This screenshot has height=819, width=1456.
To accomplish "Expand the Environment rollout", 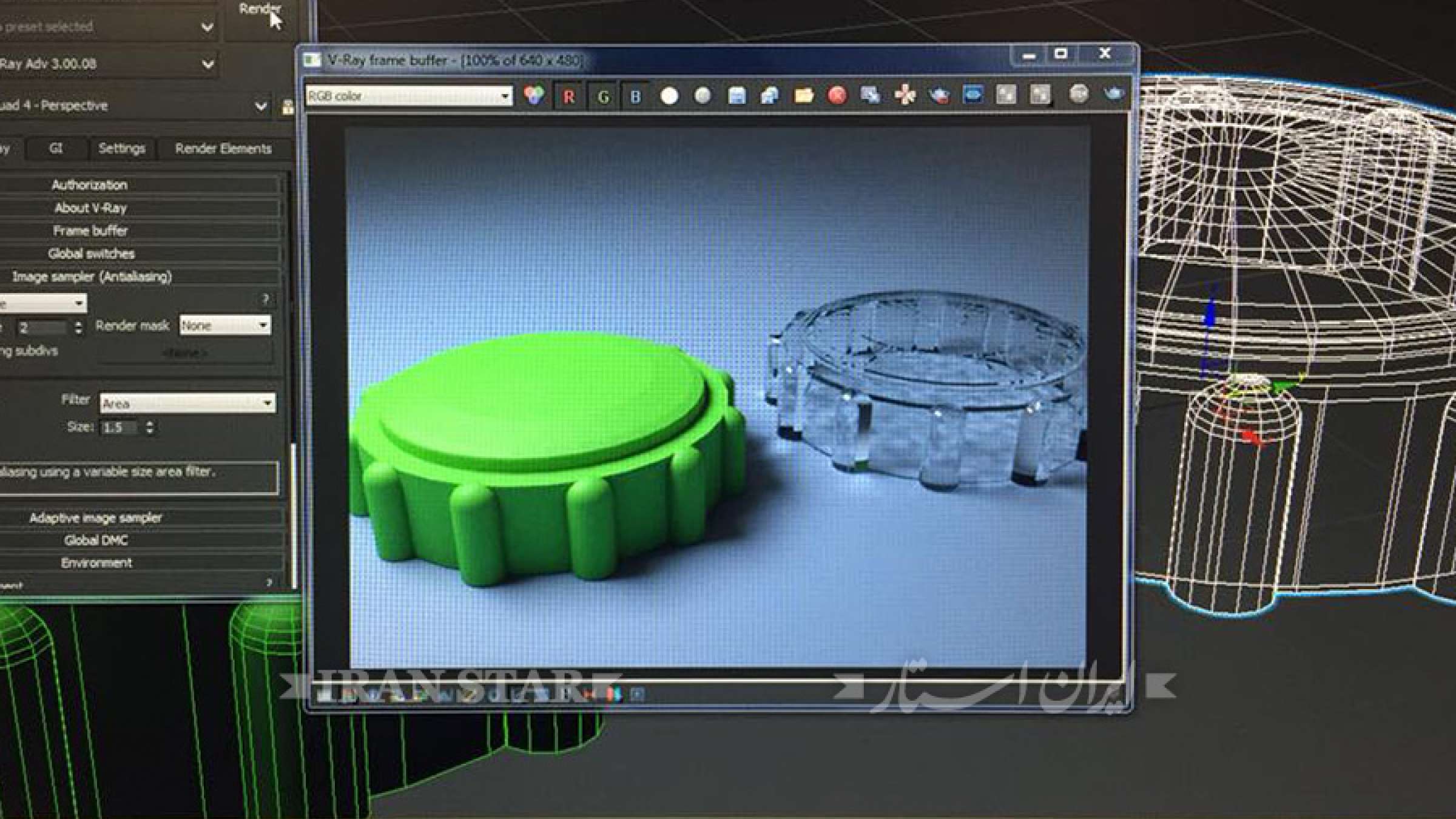I will pyautogui.click(x=96, y=562).
